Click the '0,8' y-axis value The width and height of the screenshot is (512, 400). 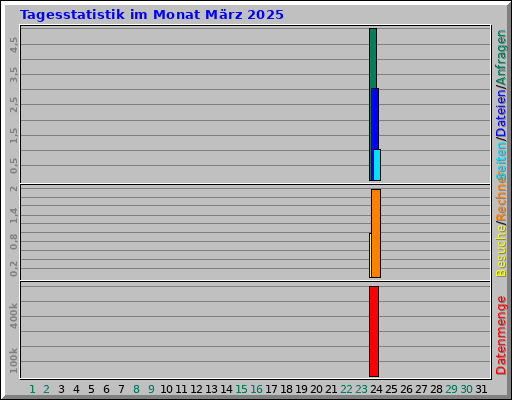[14, 242]
